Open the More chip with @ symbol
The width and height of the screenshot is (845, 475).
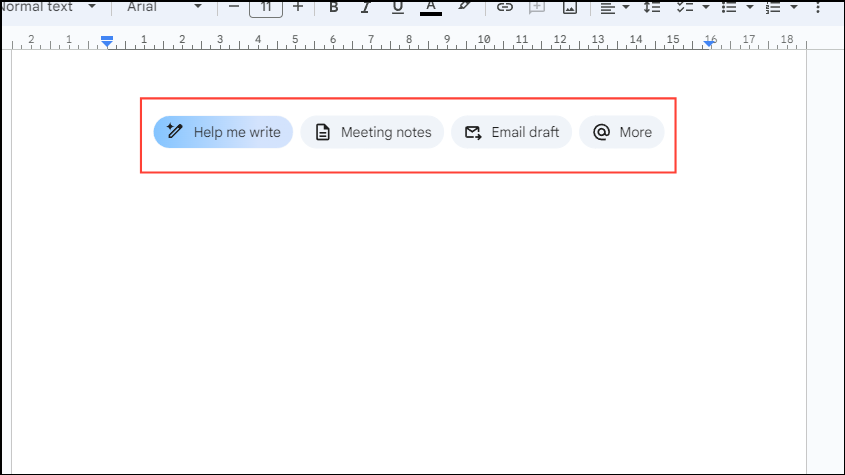(622, 132)
